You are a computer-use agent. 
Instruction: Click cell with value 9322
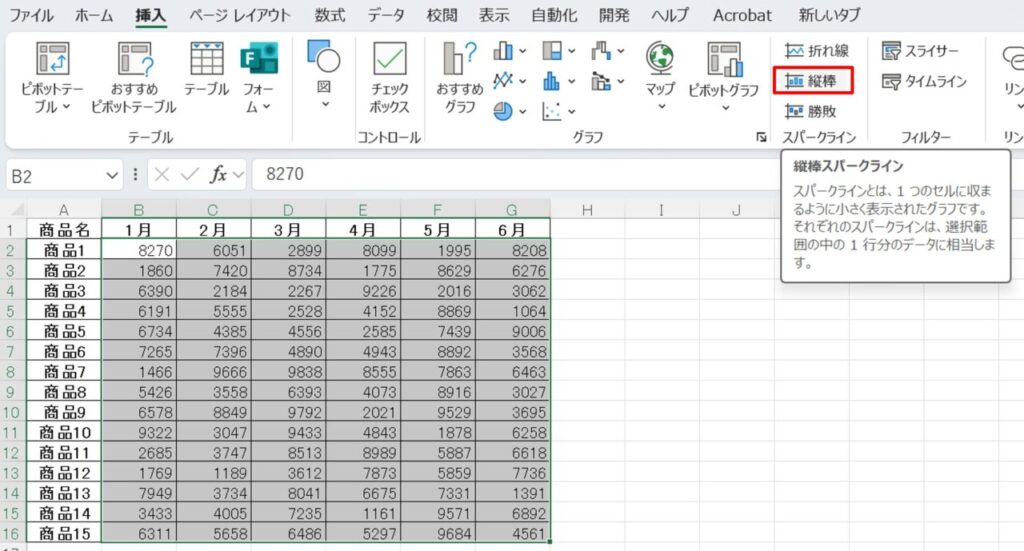(139, 432)
